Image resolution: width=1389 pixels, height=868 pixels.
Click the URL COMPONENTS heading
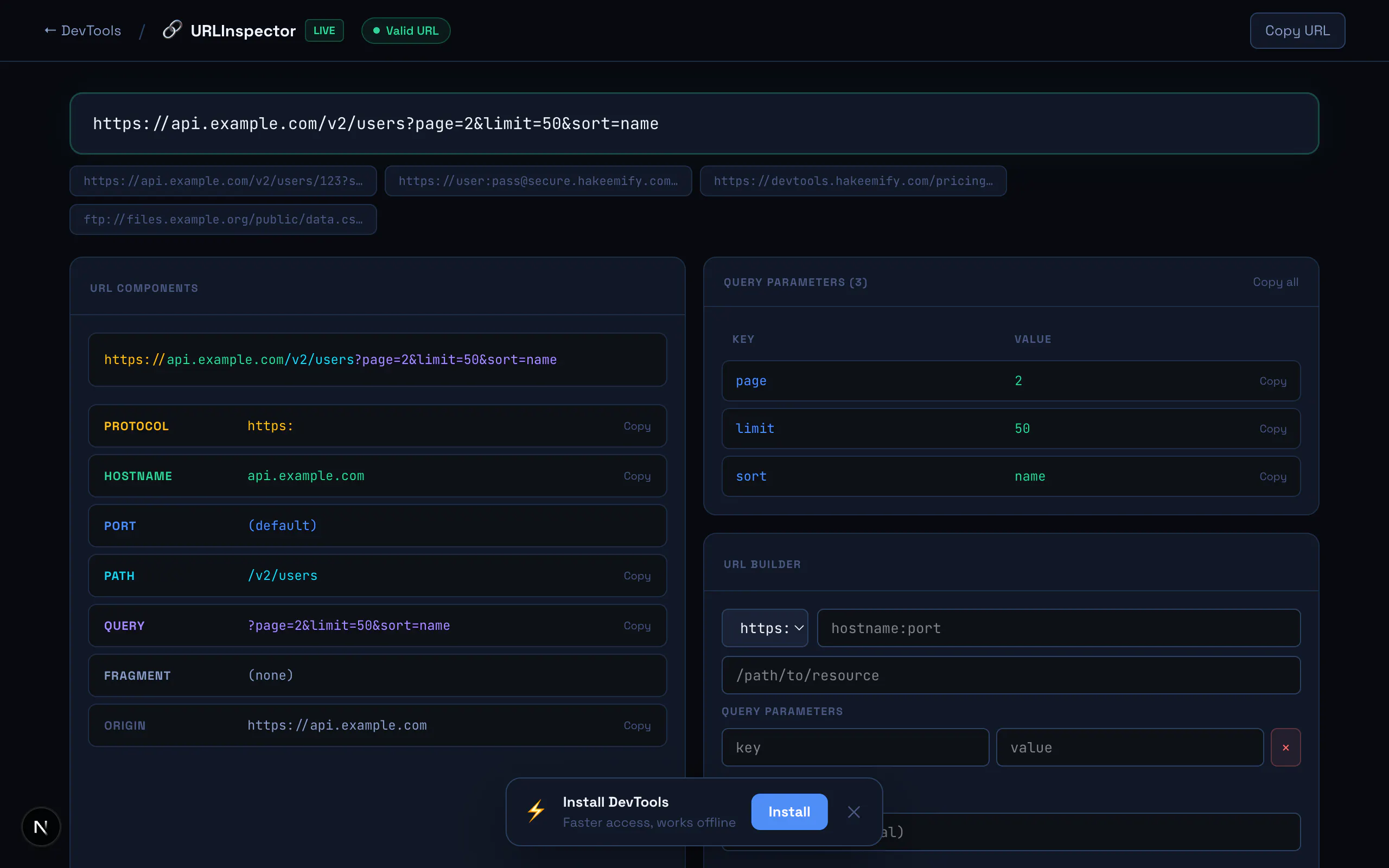pyautogui.click(x=143, y=288)
